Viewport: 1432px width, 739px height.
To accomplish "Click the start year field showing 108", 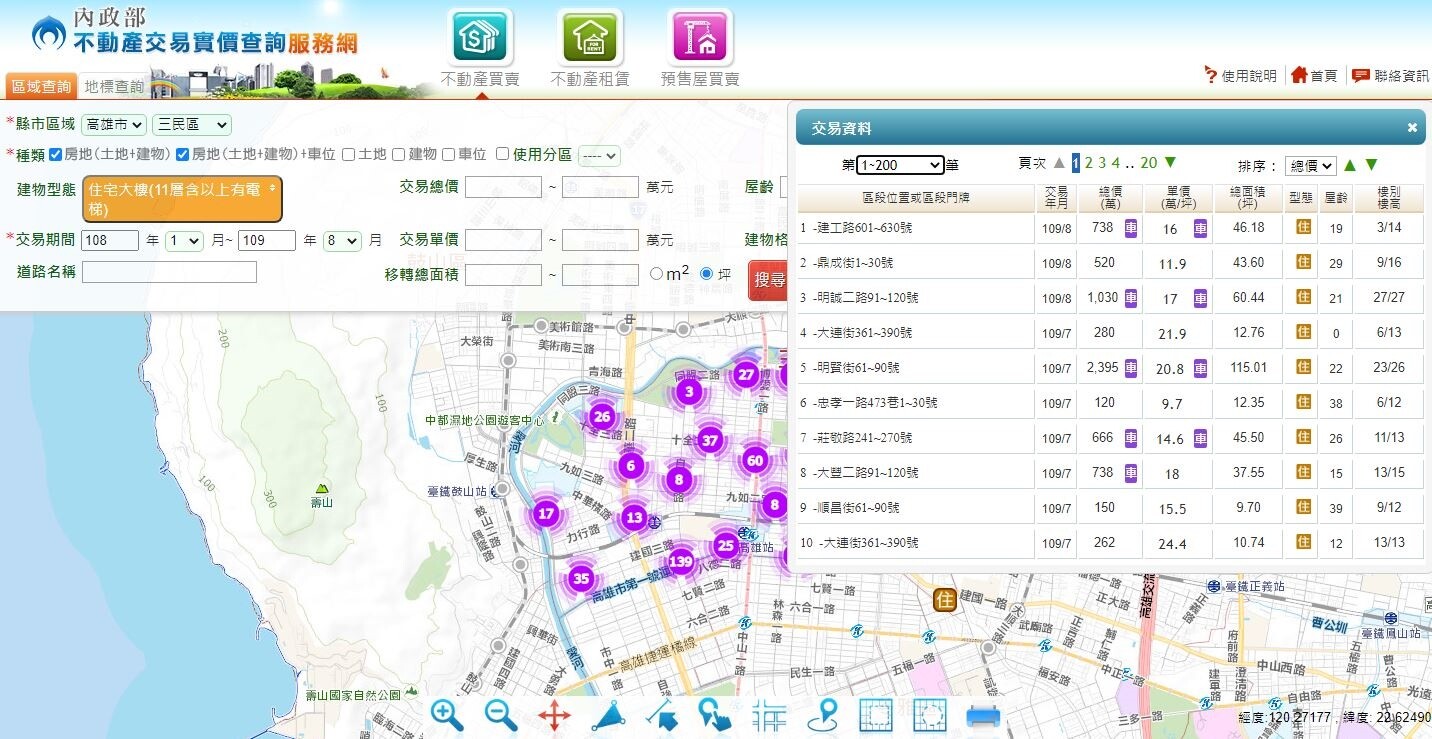I will point(110,241).
